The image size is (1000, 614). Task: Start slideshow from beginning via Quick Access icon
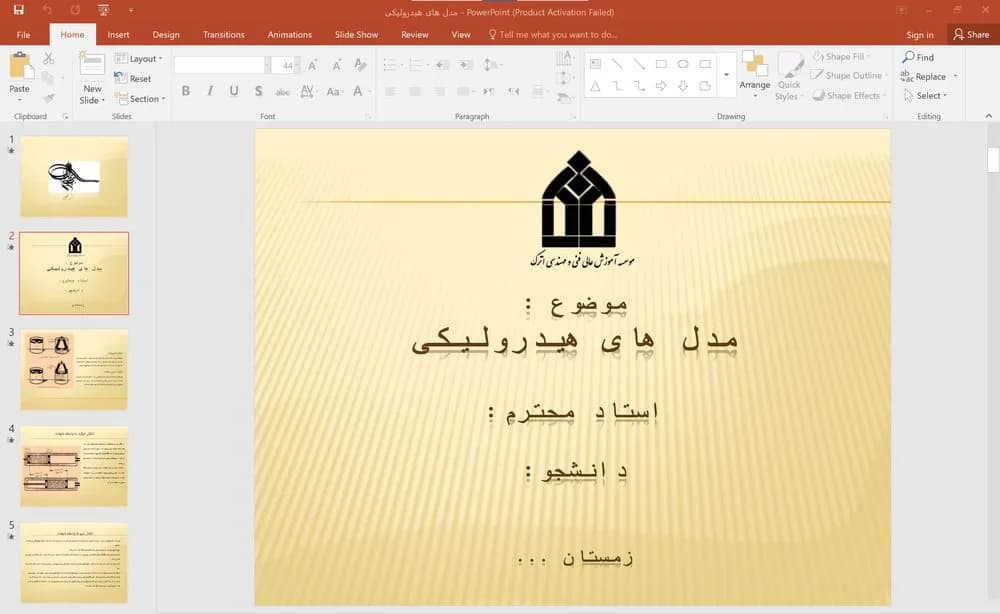103,10
